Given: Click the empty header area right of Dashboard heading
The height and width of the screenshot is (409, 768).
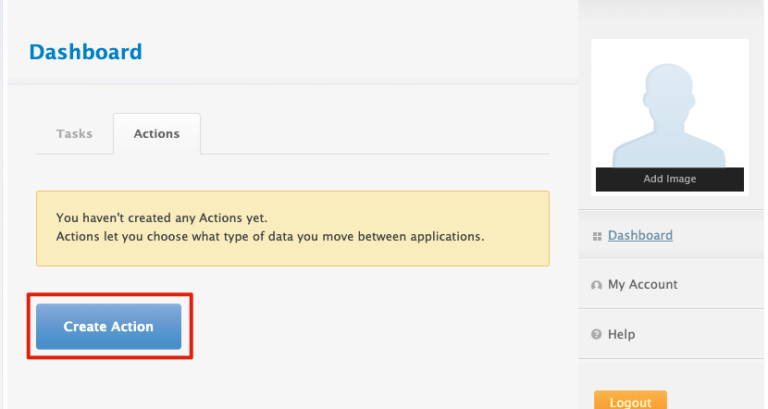Looking at the screenshot, I should coord(360,52).
